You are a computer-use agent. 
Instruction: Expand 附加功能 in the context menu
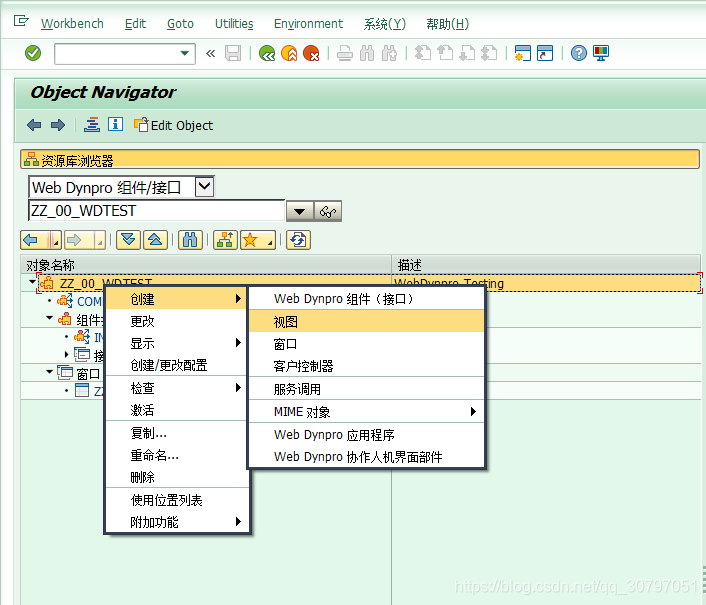(176, 522)
